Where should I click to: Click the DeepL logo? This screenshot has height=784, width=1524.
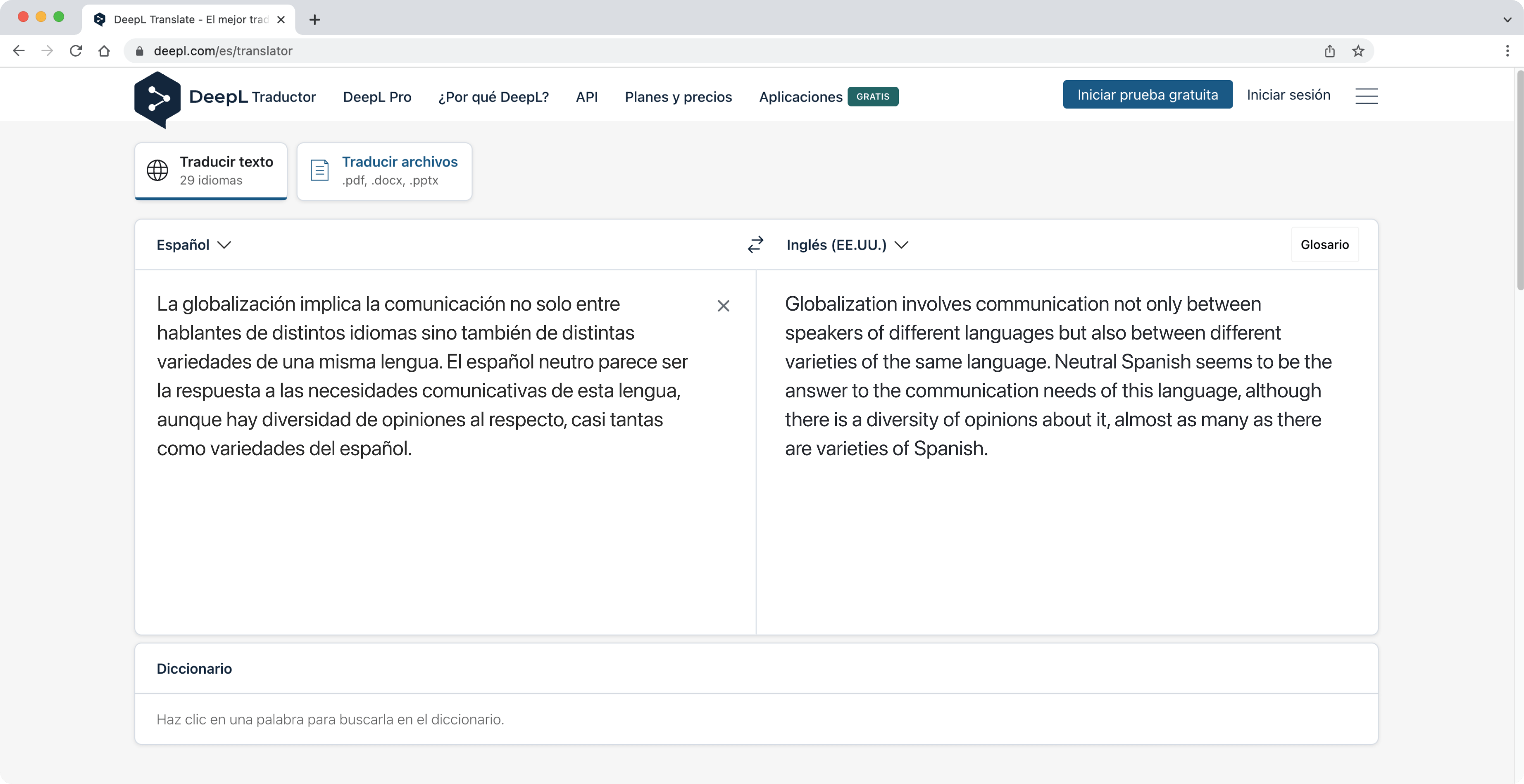[157, 99]
